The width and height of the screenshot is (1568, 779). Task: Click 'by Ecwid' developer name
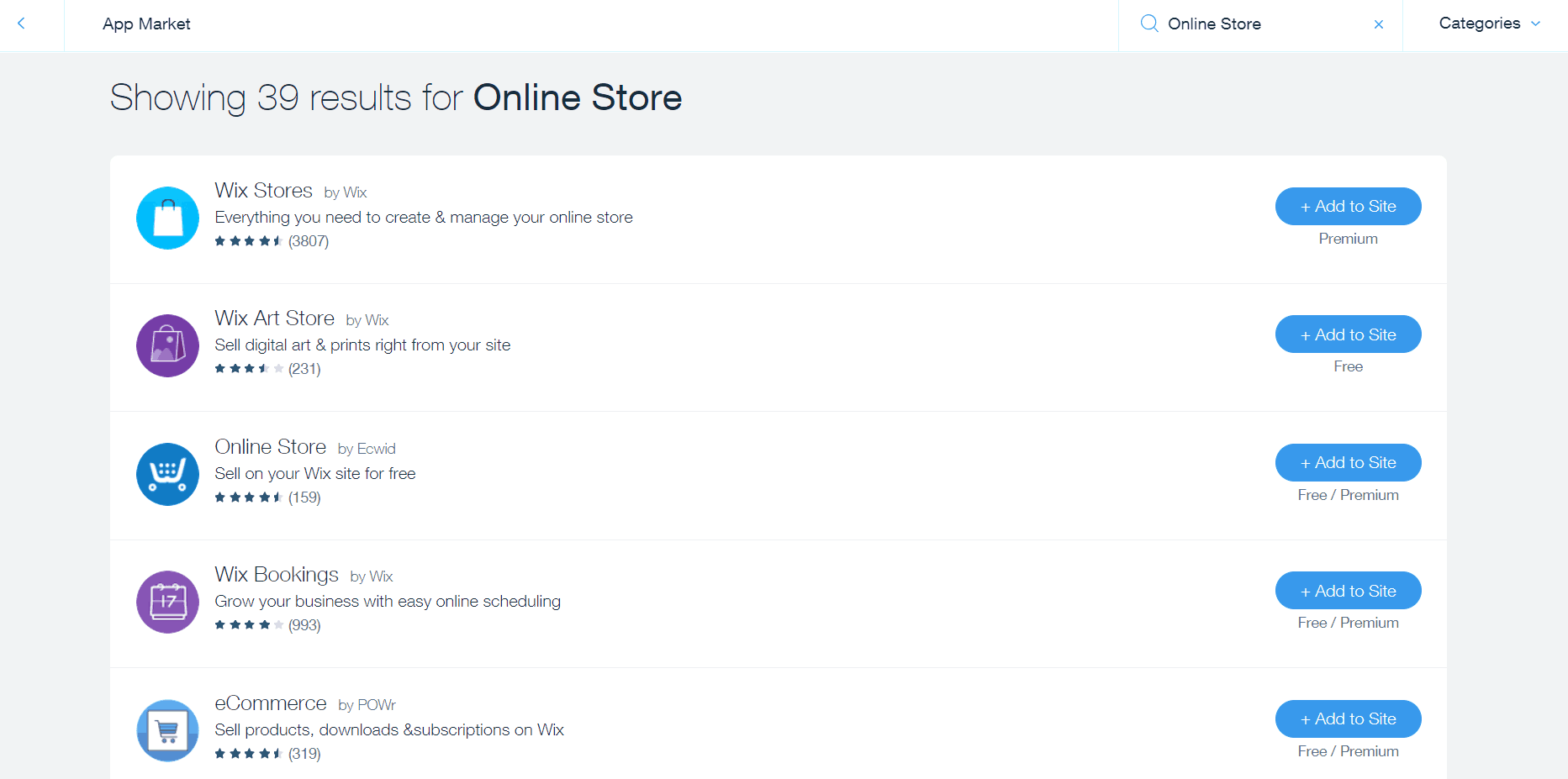coord(367,449)
